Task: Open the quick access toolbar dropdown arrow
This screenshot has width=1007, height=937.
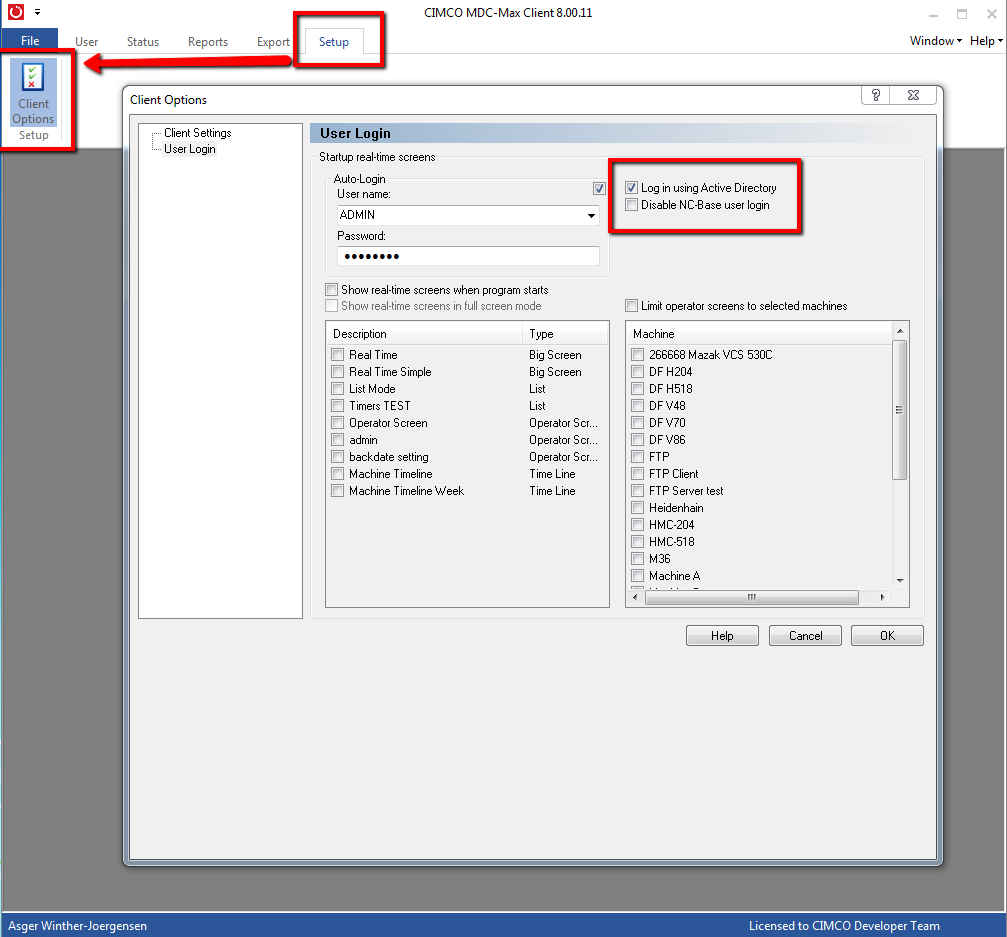Action: pos(37,12)
